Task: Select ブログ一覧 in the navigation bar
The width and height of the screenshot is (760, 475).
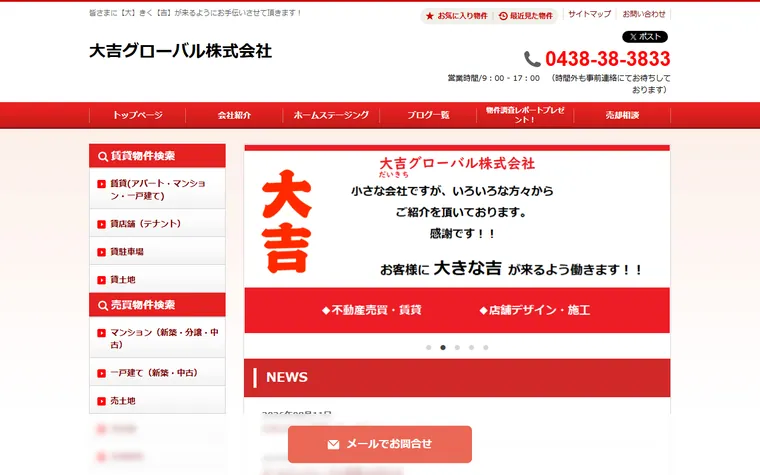Action: click(x=428, y=115)
